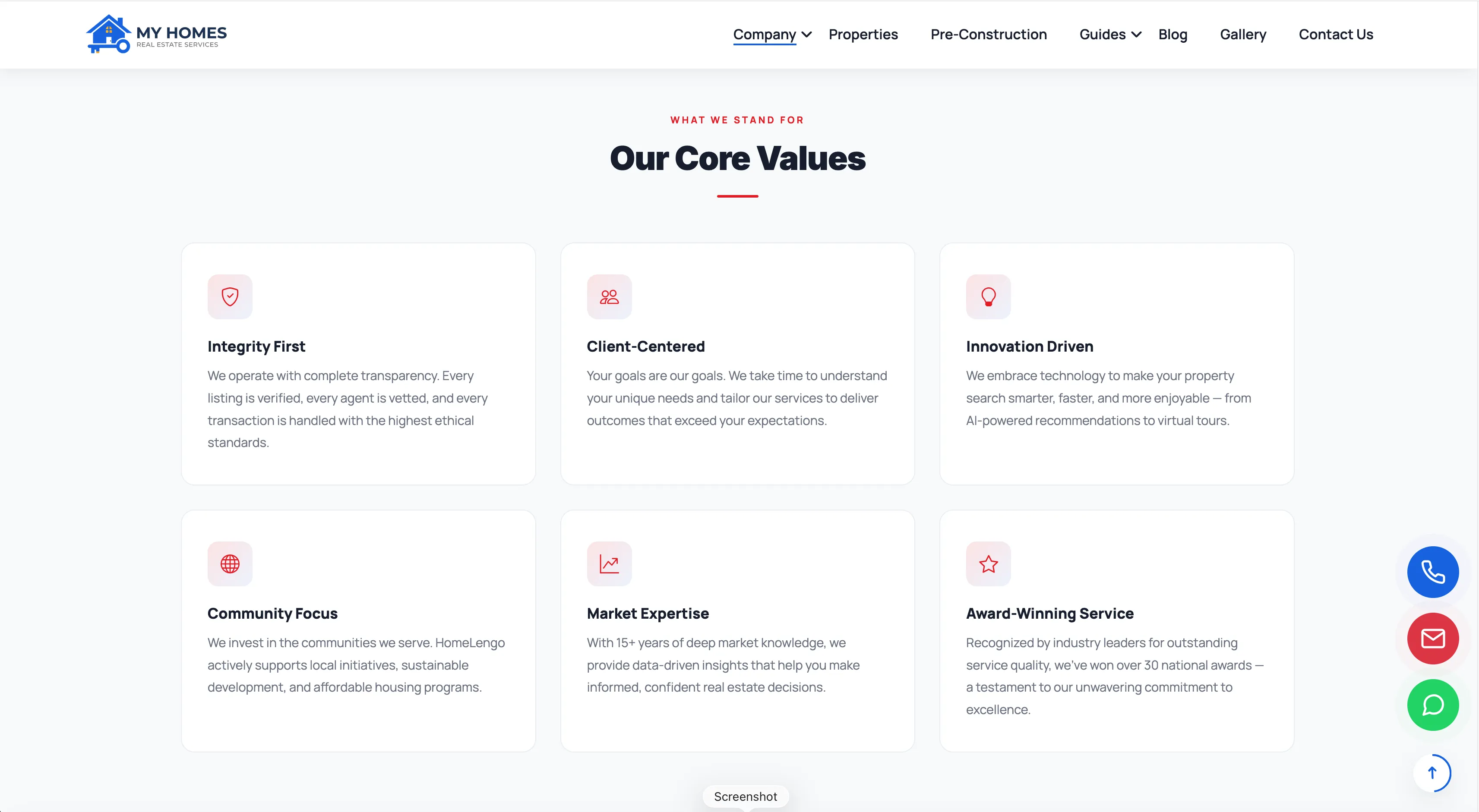Click the Innovation Driven description paragraph
Viewport: 1479px width, 812px height.
[x=1108, y=398]
